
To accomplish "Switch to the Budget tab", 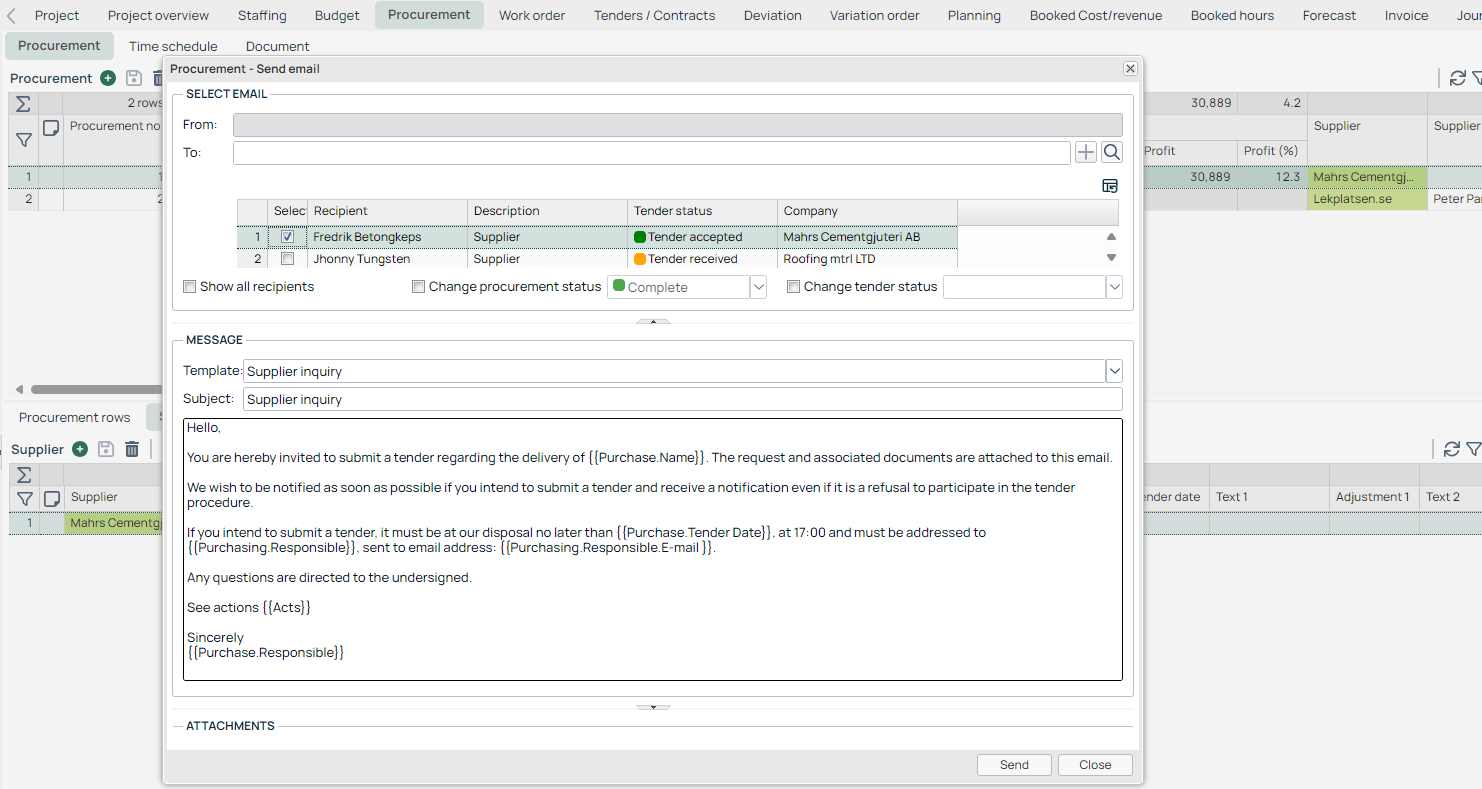I will point(336,15).
